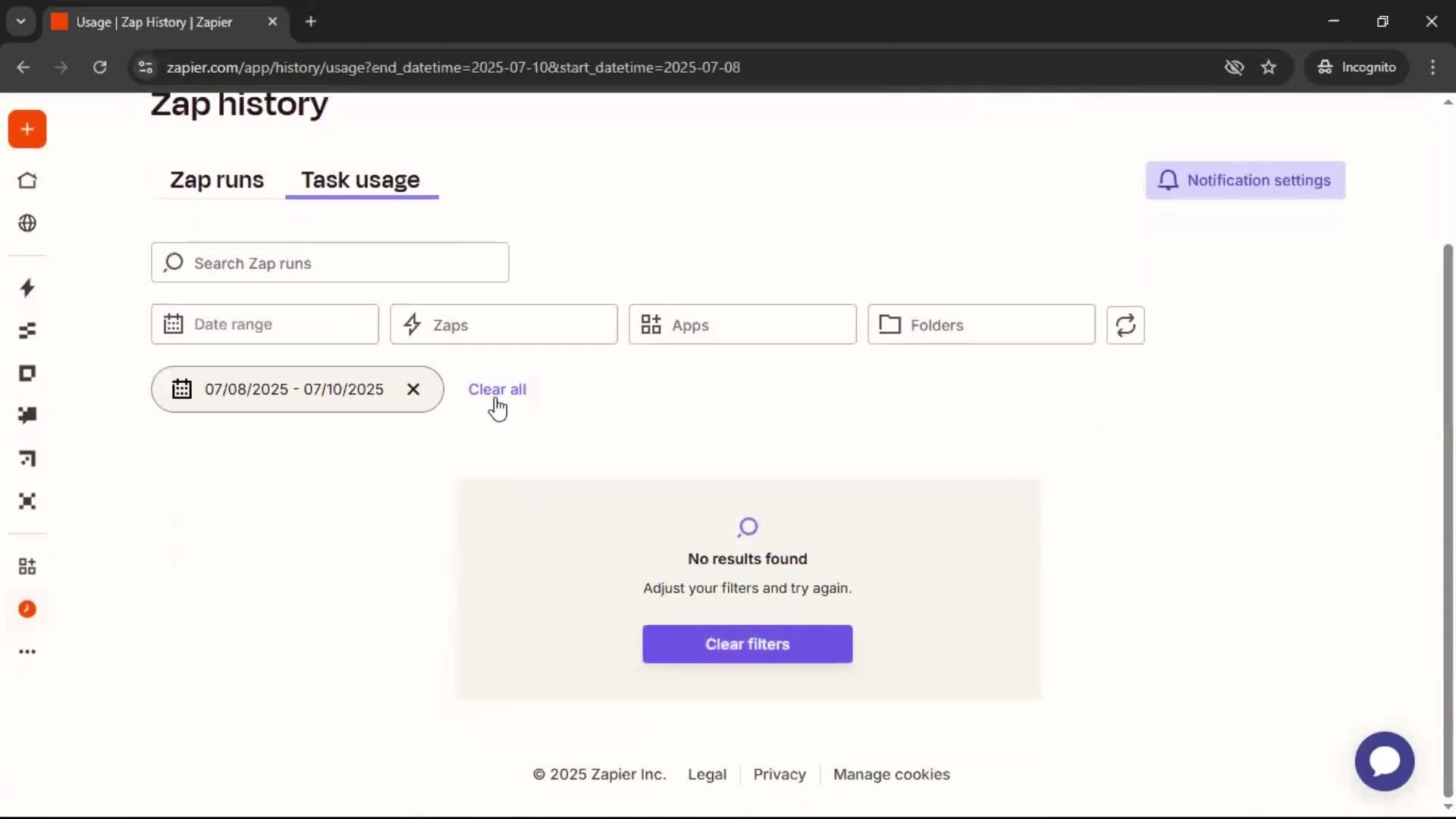Click the Zap history page heading

239,104
